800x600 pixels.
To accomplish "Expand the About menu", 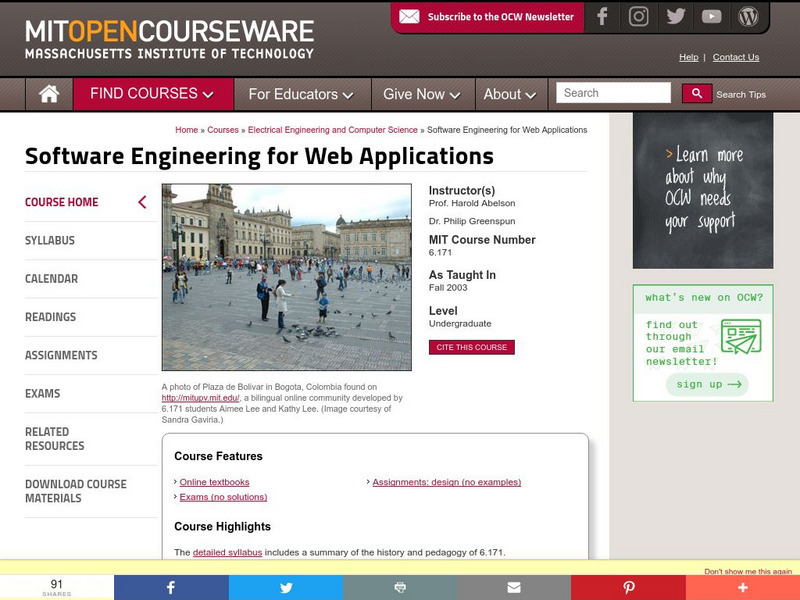I will tap(511, 94).
